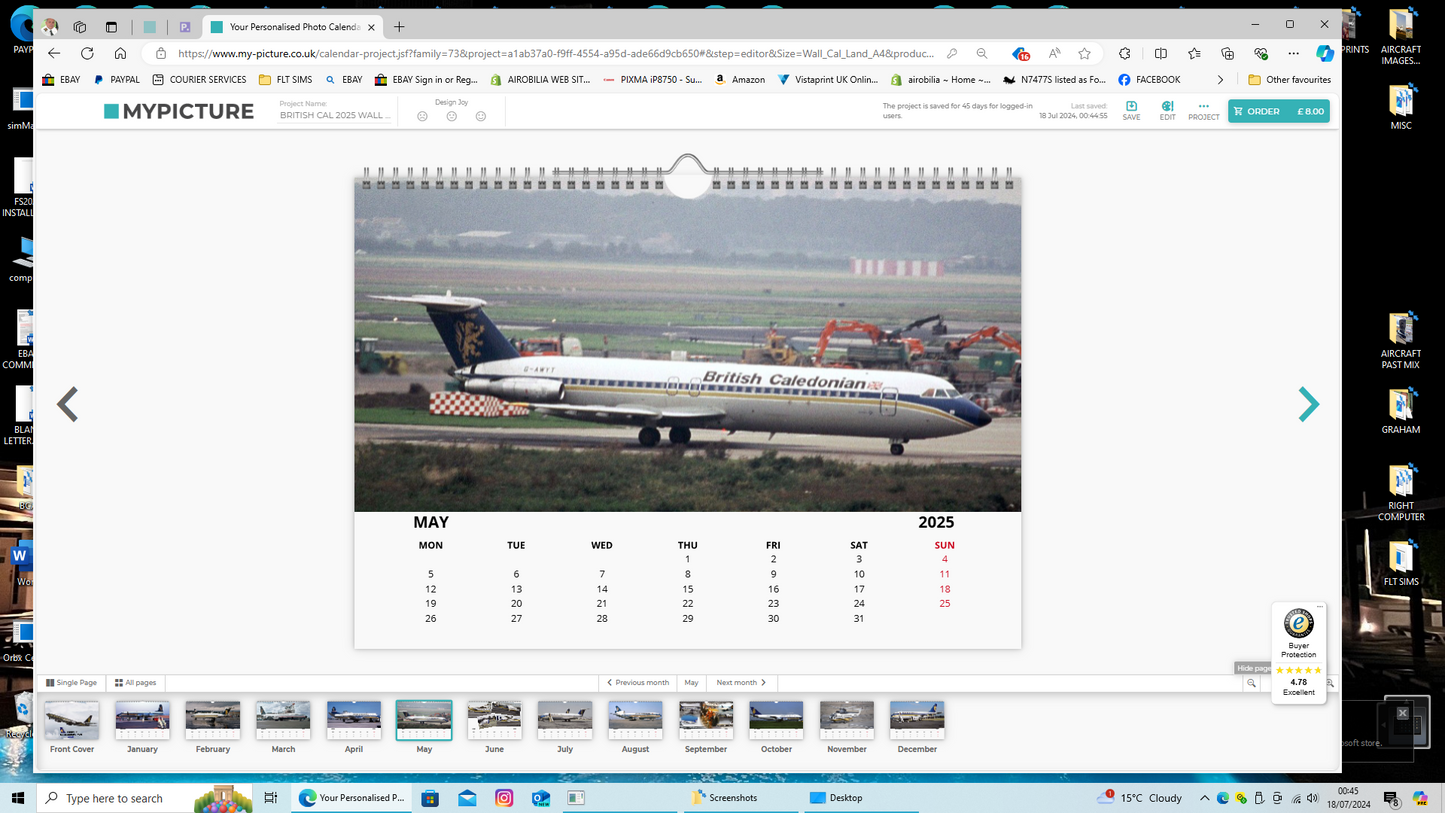Viewport: 1445px width, 813px height.
Task: Select the September page thumbnail
Action: [706, 721]
